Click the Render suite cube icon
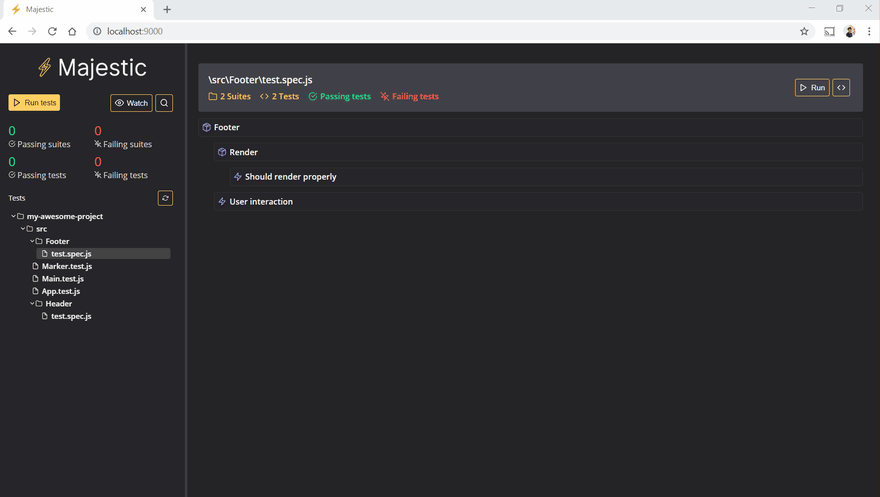The height and width of the screenshot is (497, 880). (222, 152)
